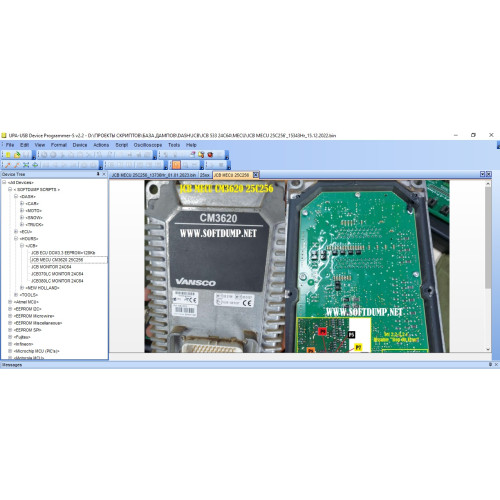Expand the EEPROM Microwire tree node
The height and width of the screenshot is (500, 500).
10,316
